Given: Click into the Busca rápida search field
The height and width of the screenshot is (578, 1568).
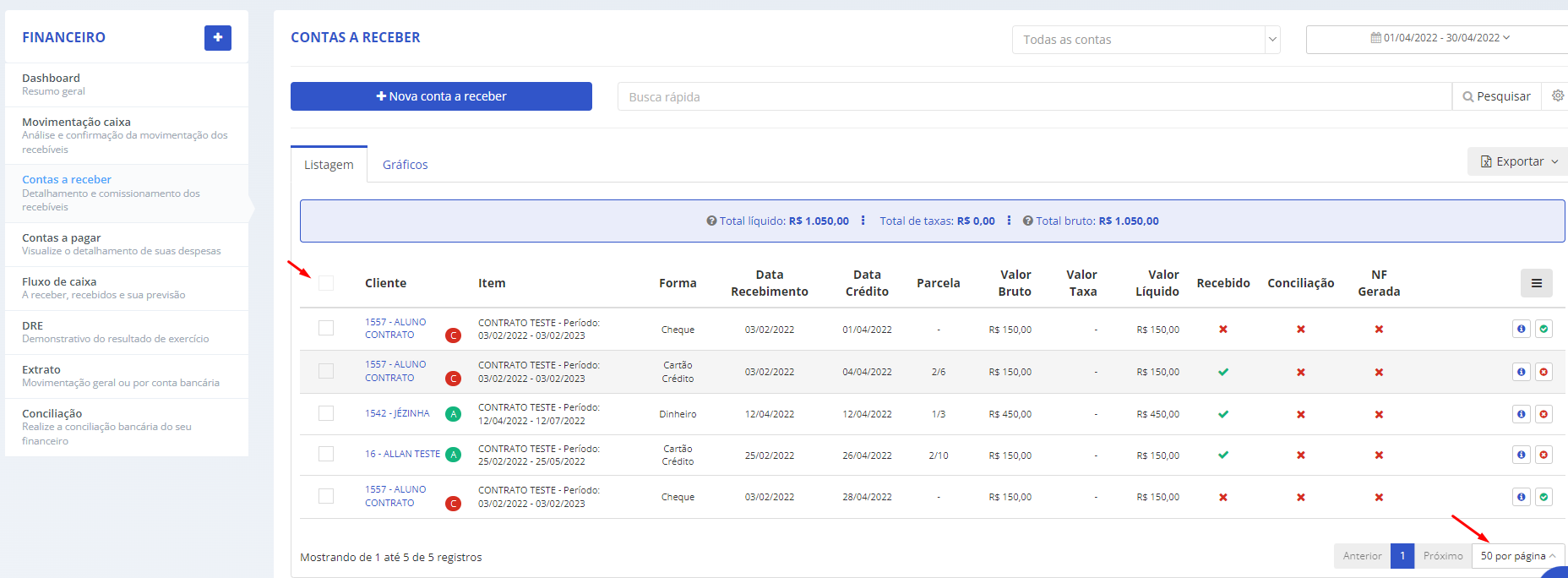Looking at the screenshot, I should (1035, 97).
